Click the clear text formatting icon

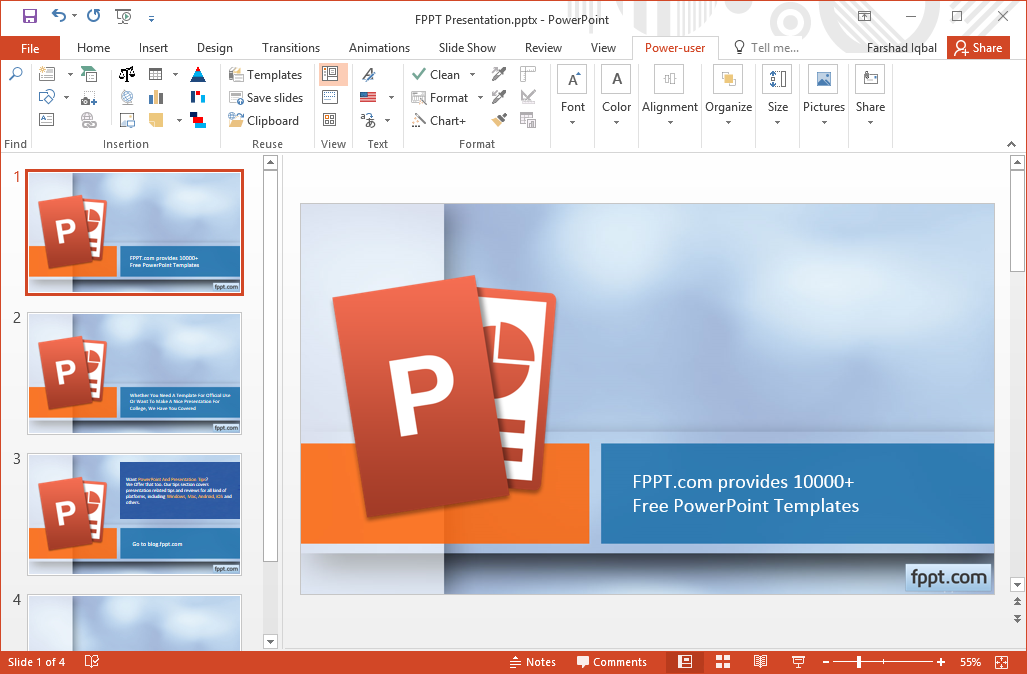(x=369, y=74)
